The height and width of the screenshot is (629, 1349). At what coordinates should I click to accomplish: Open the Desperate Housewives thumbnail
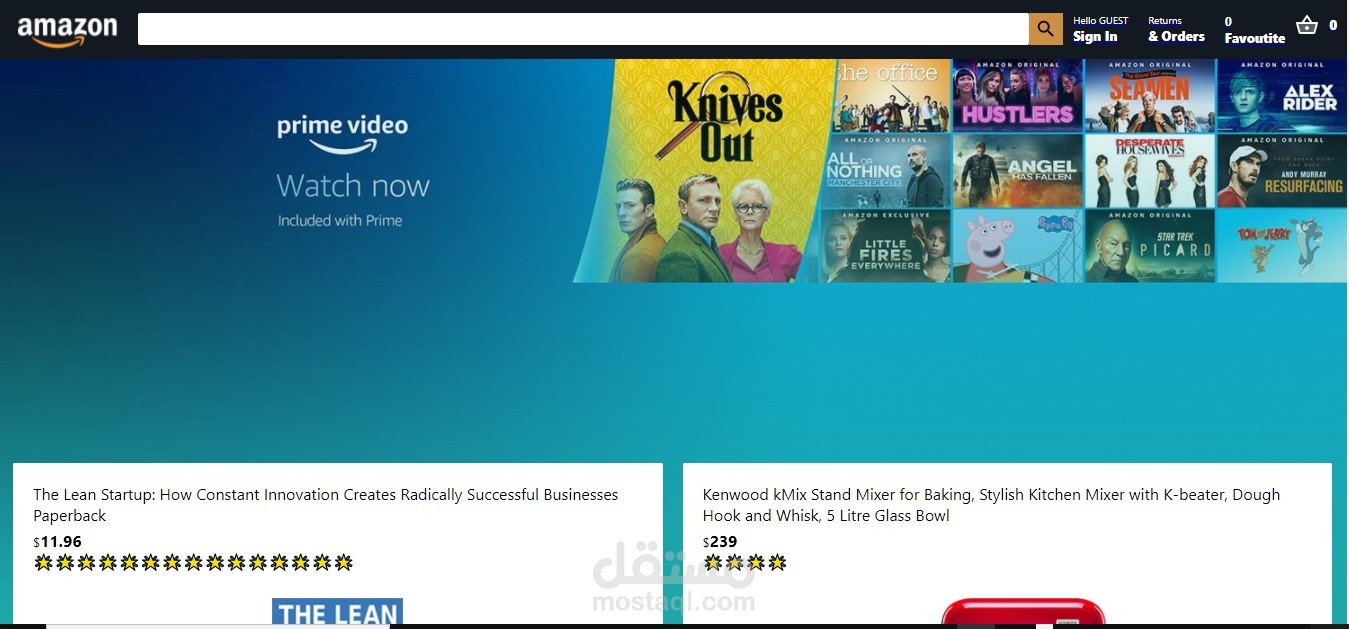pyautogui.click(x=1150, y=171)
